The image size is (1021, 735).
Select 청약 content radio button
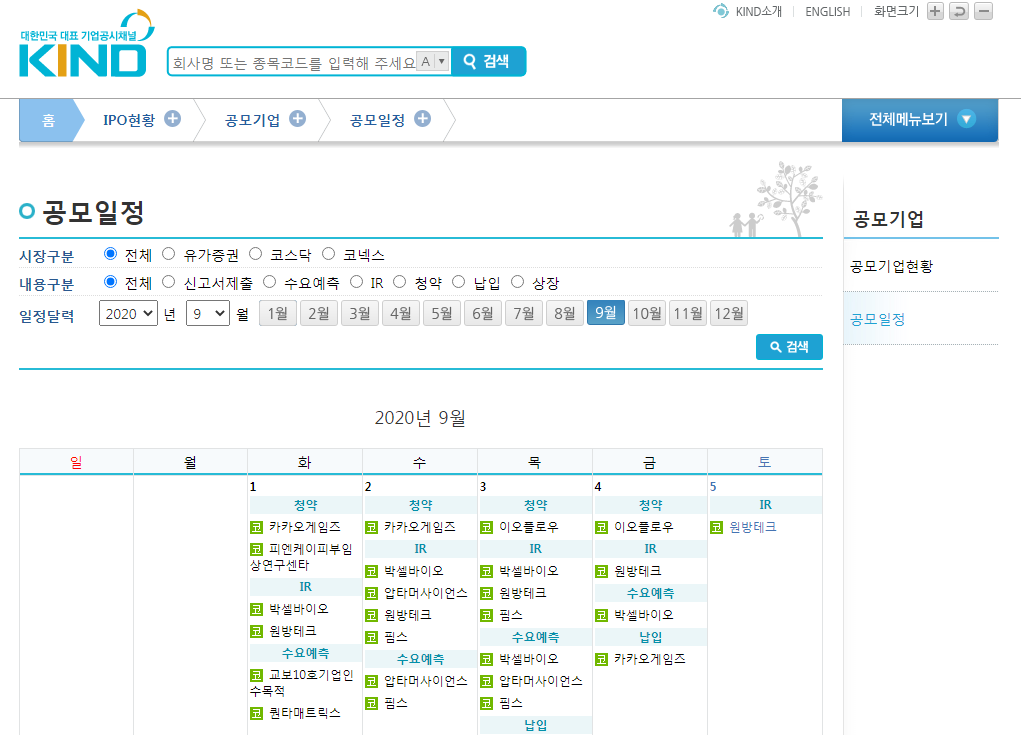pos(400,282)
